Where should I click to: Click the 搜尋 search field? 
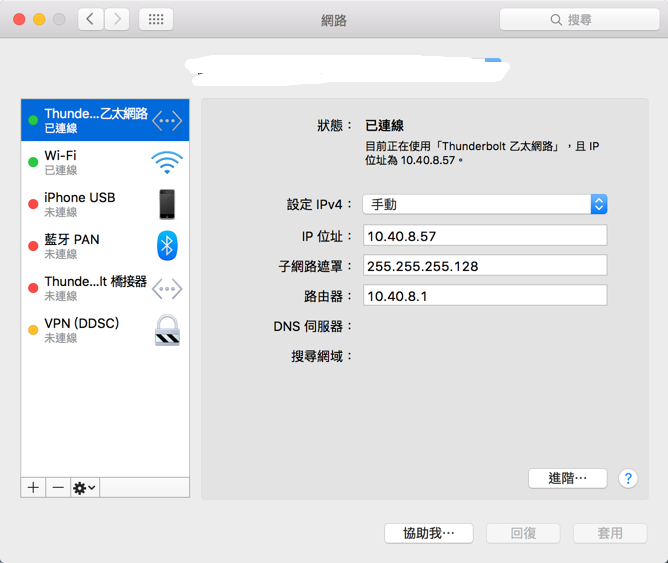[x=579, y=20]
